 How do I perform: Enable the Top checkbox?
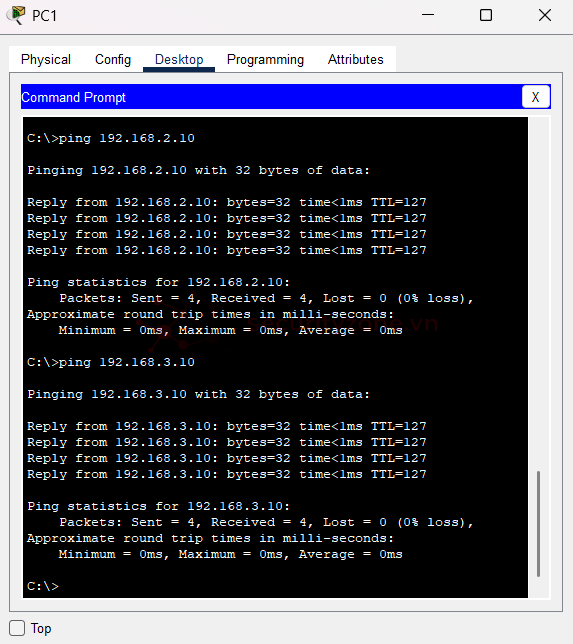click(17, 628)
